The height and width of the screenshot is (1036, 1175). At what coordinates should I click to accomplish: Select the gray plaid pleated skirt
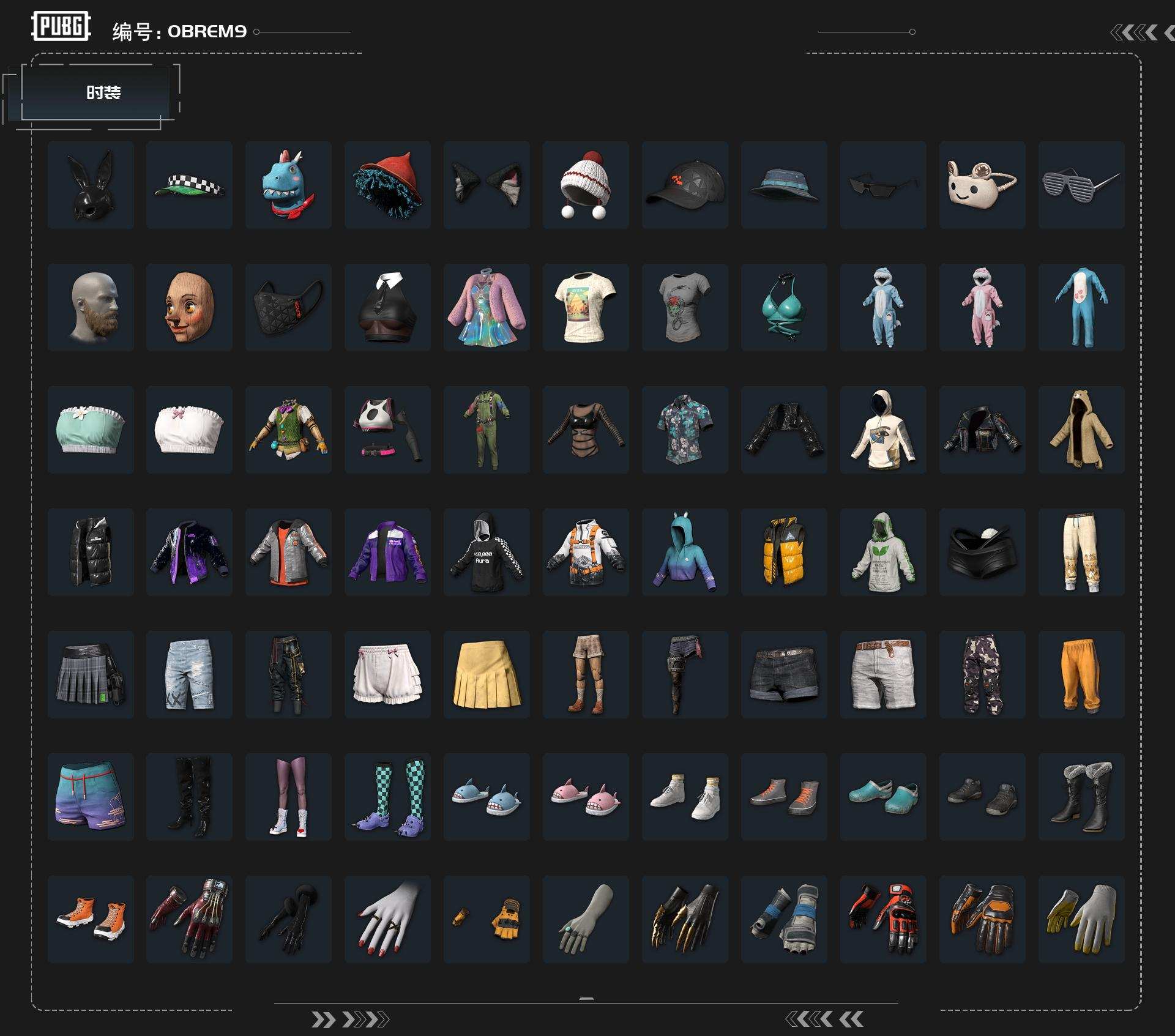(x=91, y=674)
